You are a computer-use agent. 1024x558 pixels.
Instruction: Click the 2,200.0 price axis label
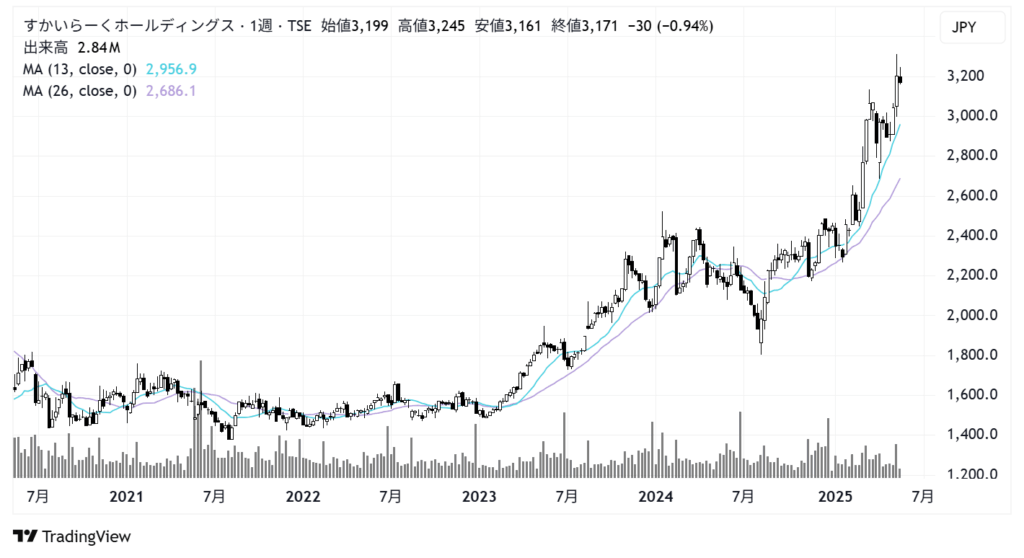[x=972, y=275]
